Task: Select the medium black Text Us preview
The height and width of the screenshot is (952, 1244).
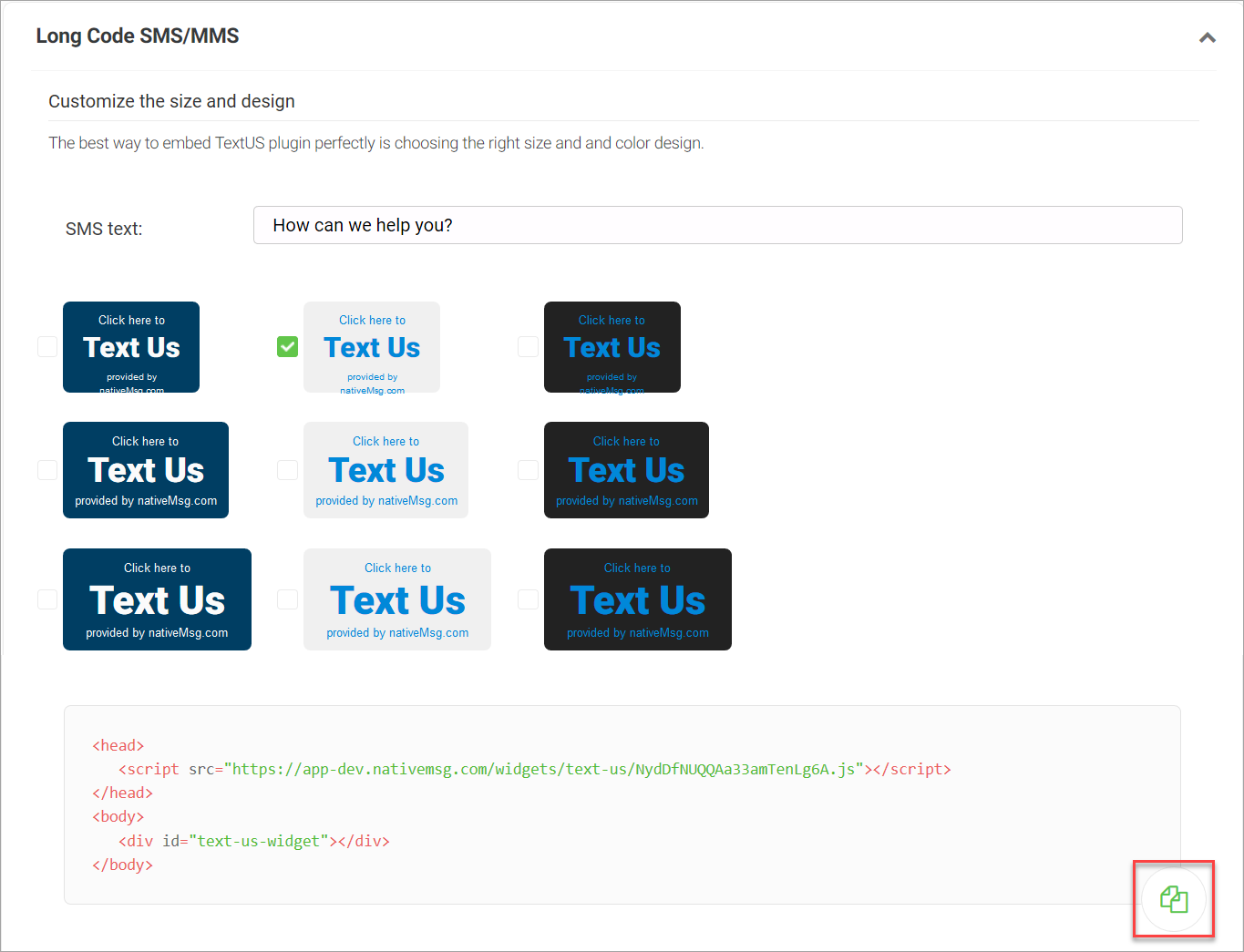Action: tap(626, 470)
